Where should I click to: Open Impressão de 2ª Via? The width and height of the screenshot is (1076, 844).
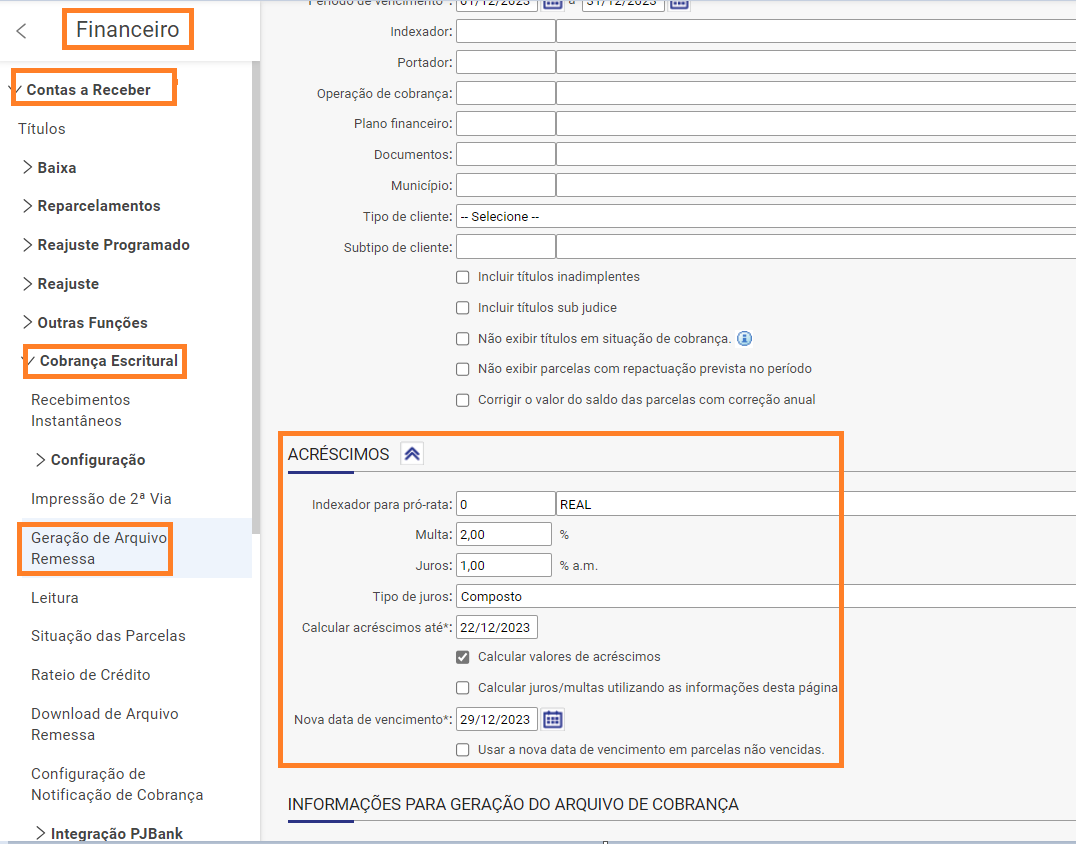coord(101,499)
